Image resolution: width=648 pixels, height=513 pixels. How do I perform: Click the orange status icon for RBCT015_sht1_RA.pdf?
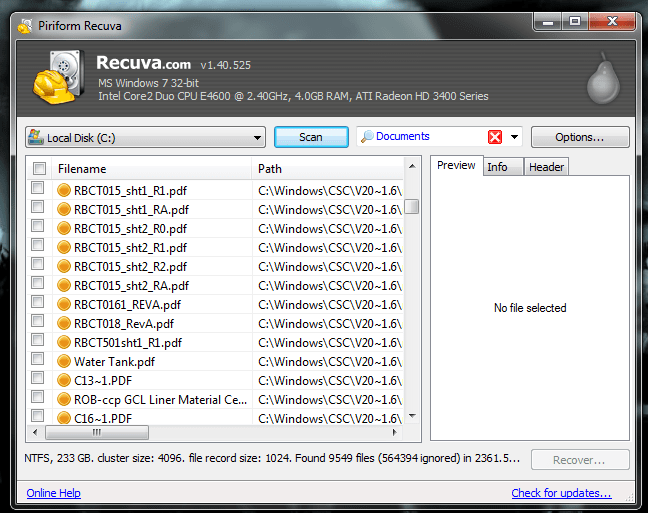64,209
